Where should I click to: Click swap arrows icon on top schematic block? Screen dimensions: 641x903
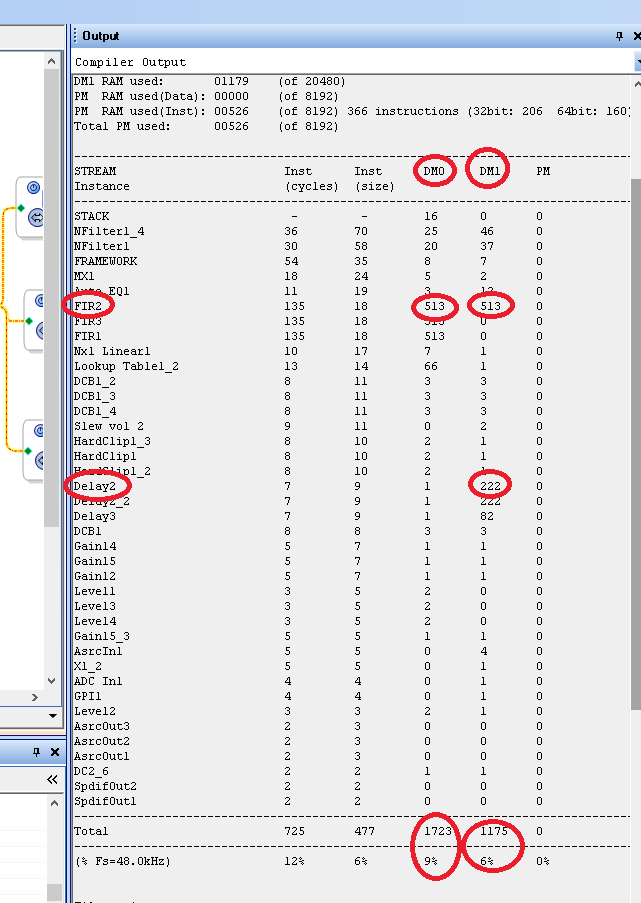35,216
